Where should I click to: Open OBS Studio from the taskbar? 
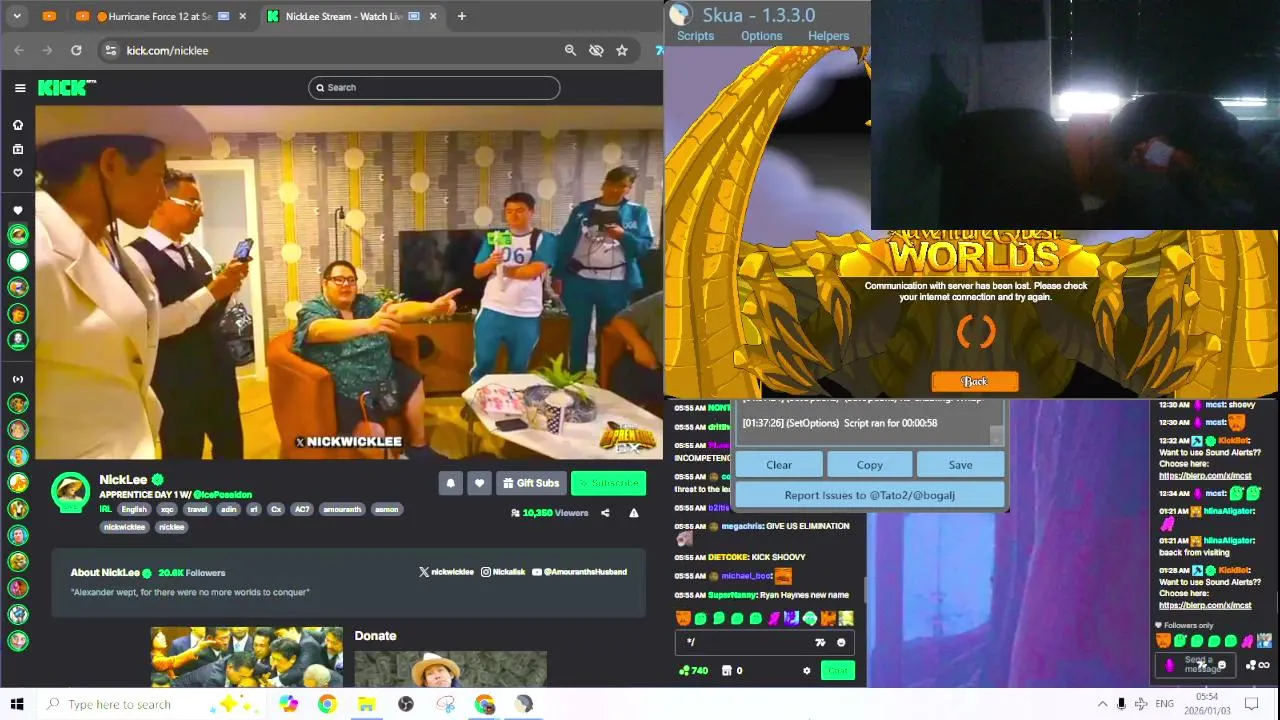[406, 704]
